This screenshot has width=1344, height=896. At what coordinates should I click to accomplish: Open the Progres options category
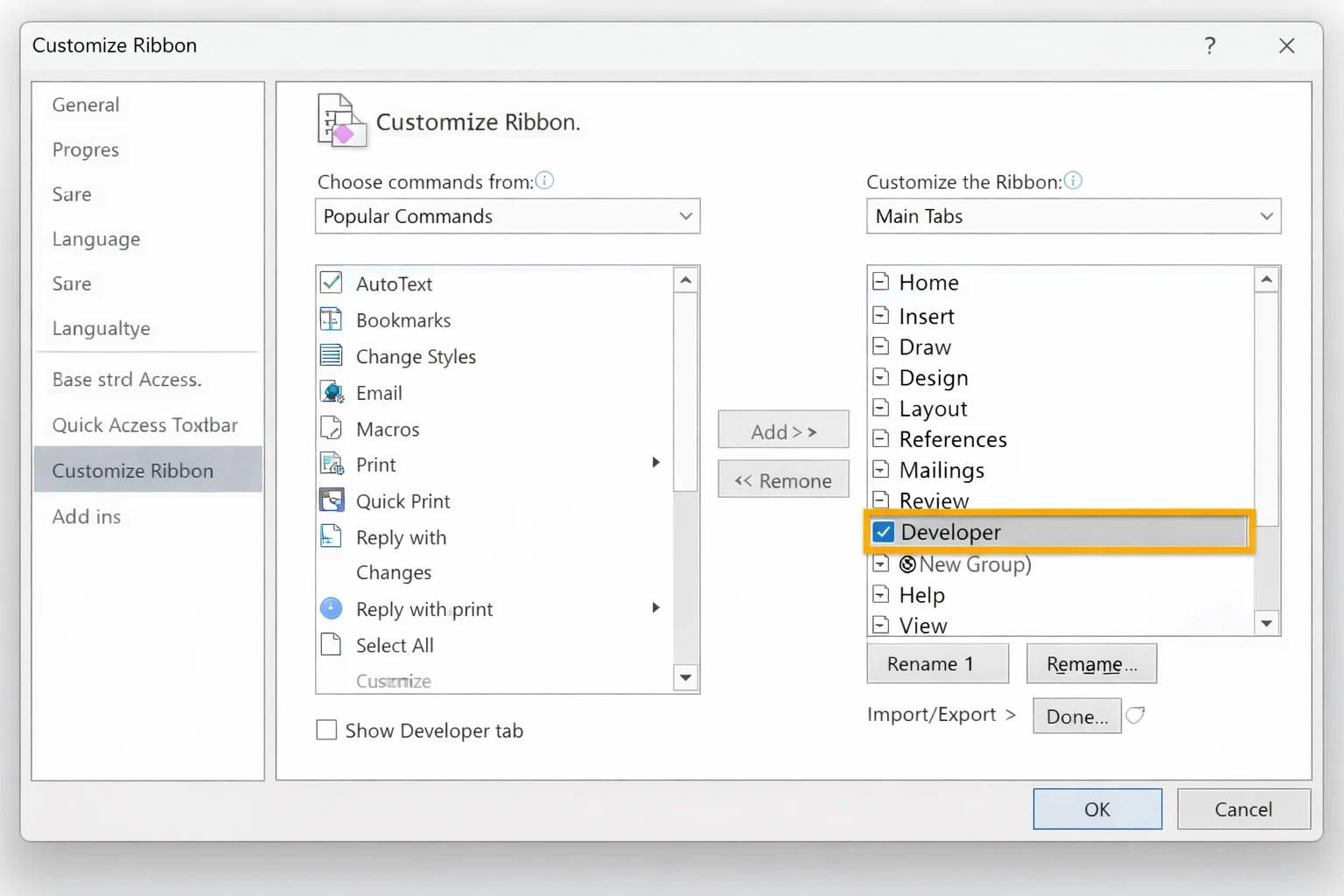[86, 150]
